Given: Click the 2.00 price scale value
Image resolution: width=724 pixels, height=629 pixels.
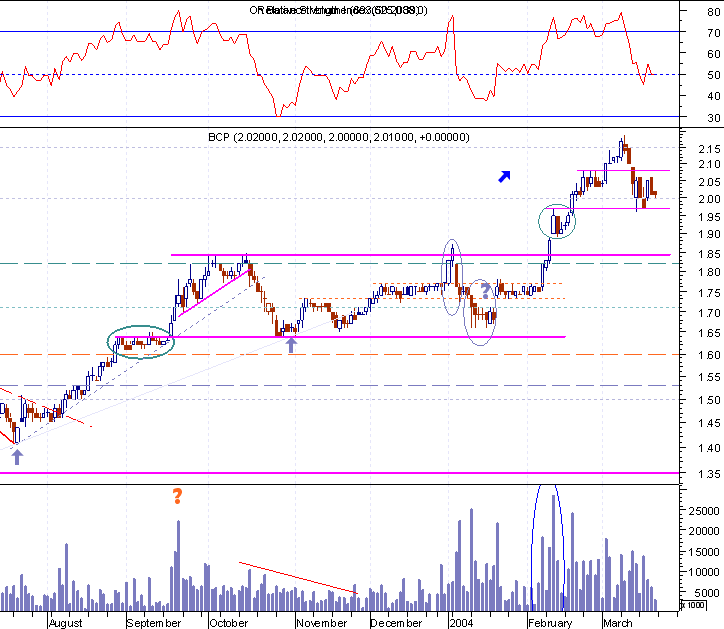Looking at the screenshot, I should (x=709, y=199).
